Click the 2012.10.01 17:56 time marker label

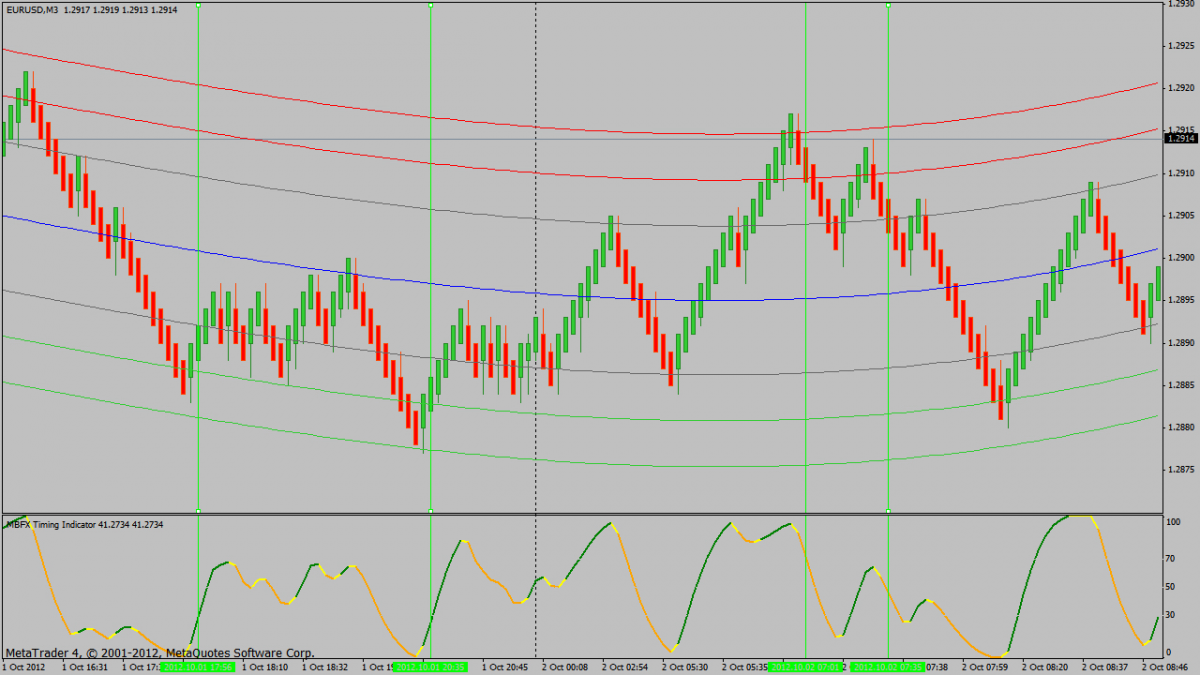(198, 666)
